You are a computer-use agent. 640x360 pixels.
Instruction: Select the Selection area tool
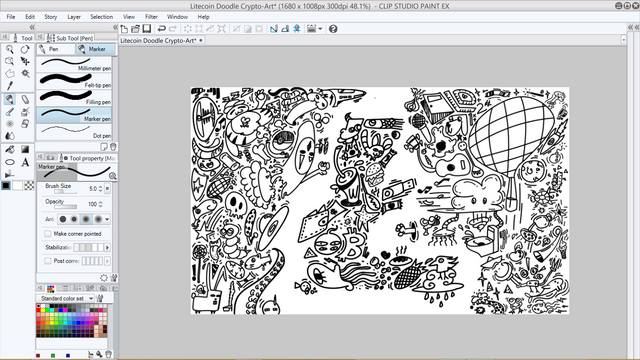click(9, 73)
